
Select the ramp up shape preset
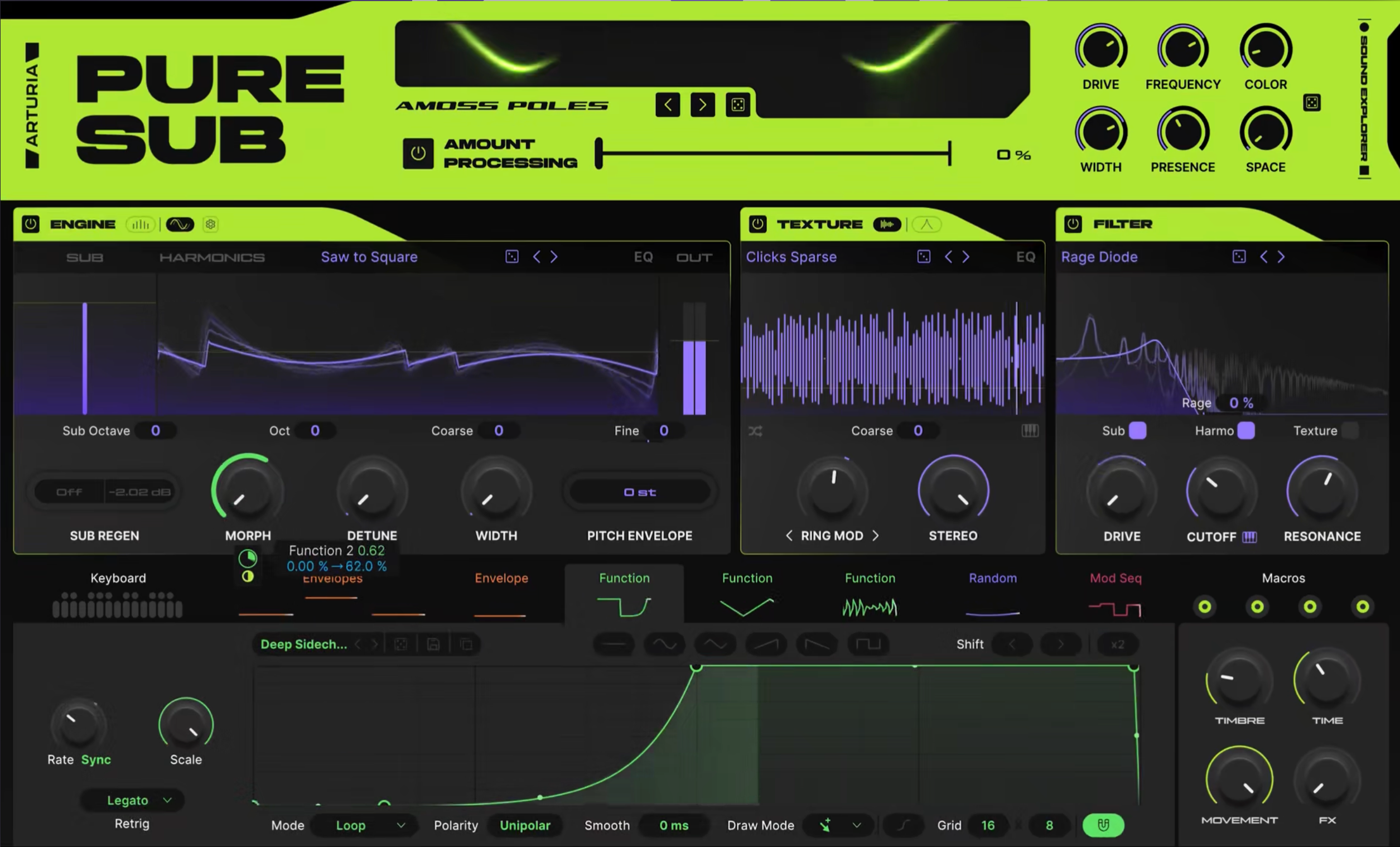(766, 644)
